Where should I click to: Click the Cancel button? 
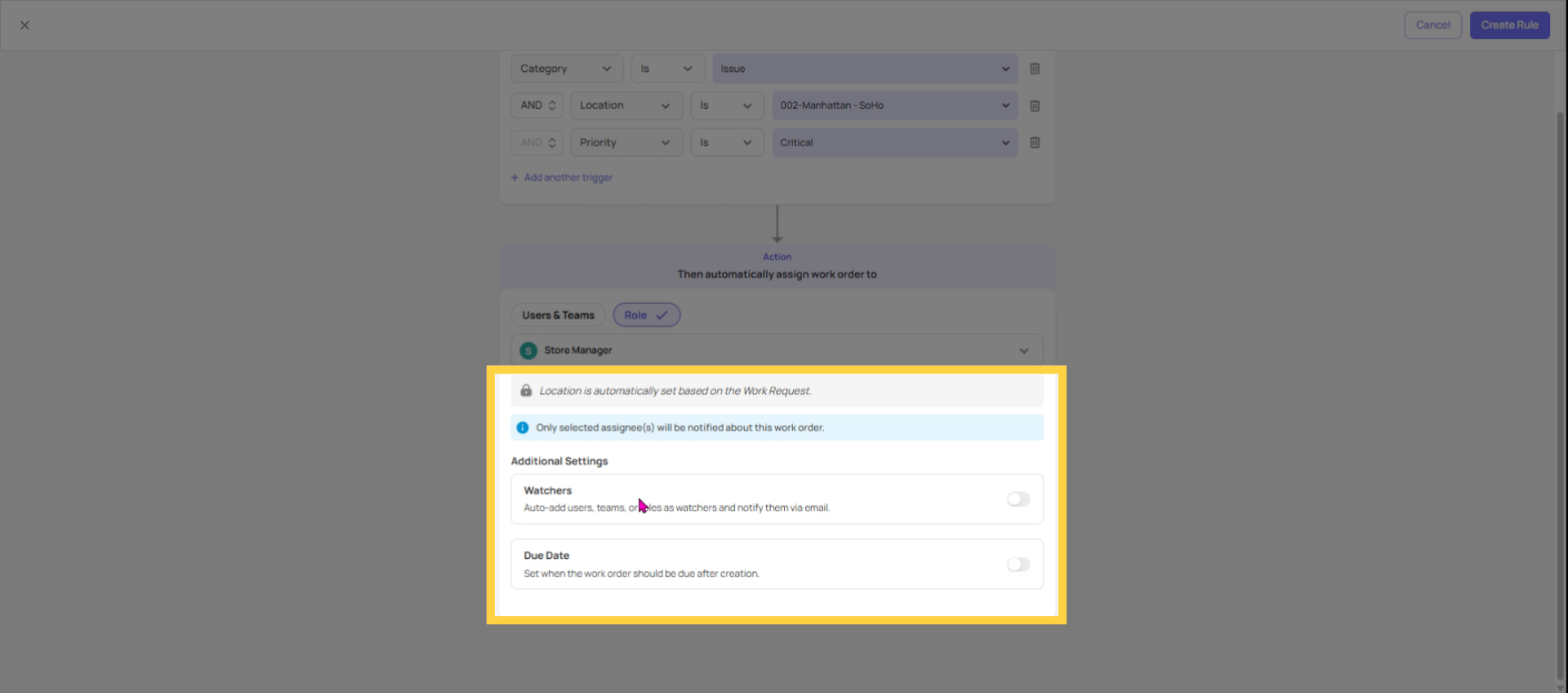coord(1432,25)
